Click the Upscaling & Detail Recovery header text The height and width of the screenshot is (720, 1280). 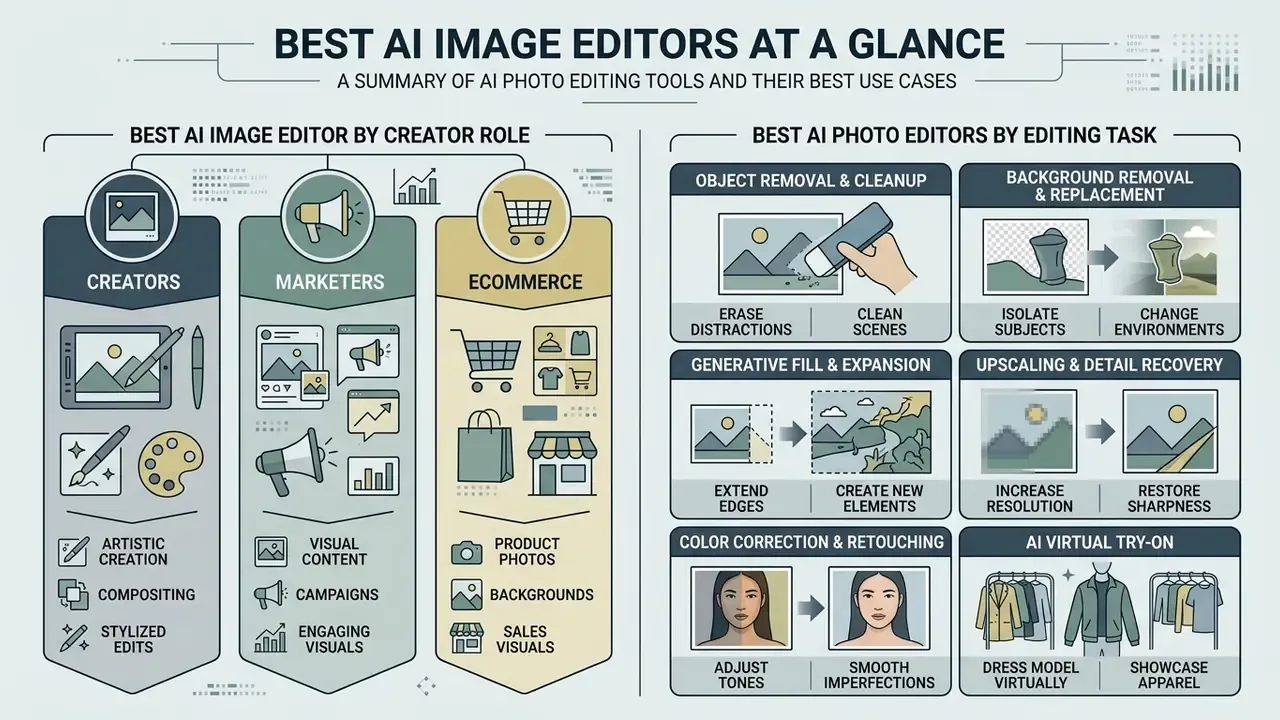coord(1099,364)
